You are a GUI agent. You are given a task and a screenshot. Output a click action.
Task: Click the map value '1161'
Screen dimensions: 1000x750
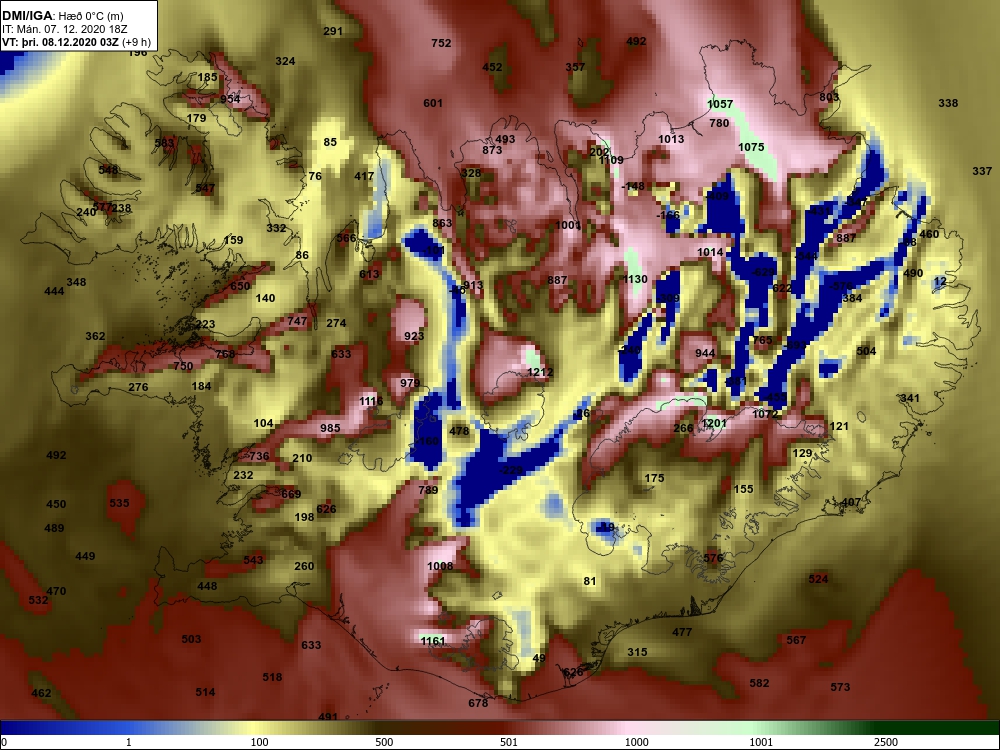(433, 640)
